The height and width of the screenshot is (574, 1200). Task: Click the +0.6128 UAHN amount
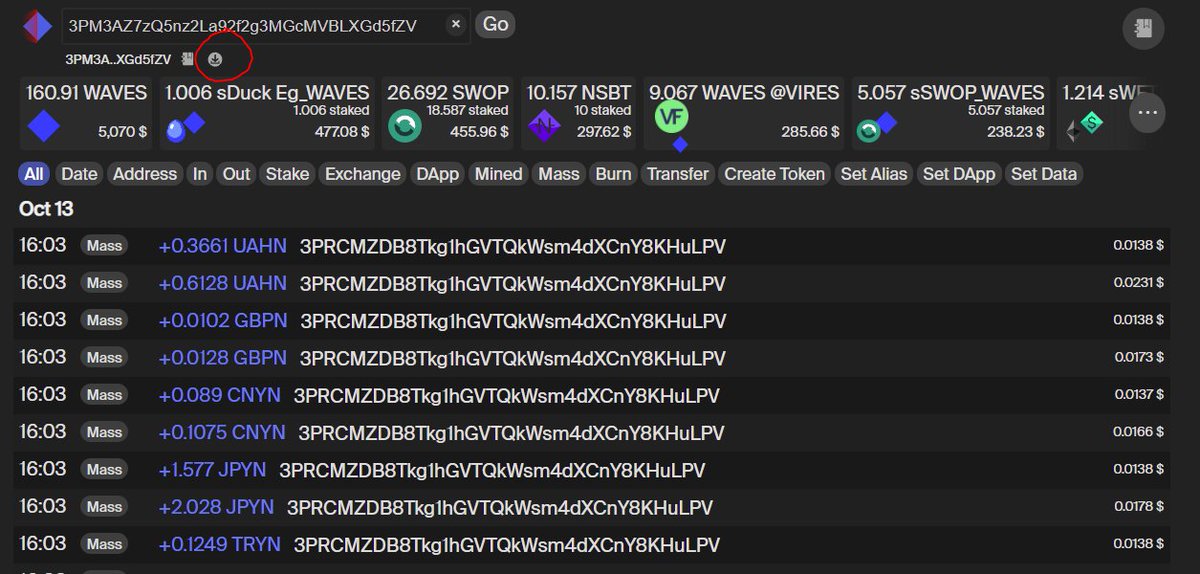(x=222, y=283)
